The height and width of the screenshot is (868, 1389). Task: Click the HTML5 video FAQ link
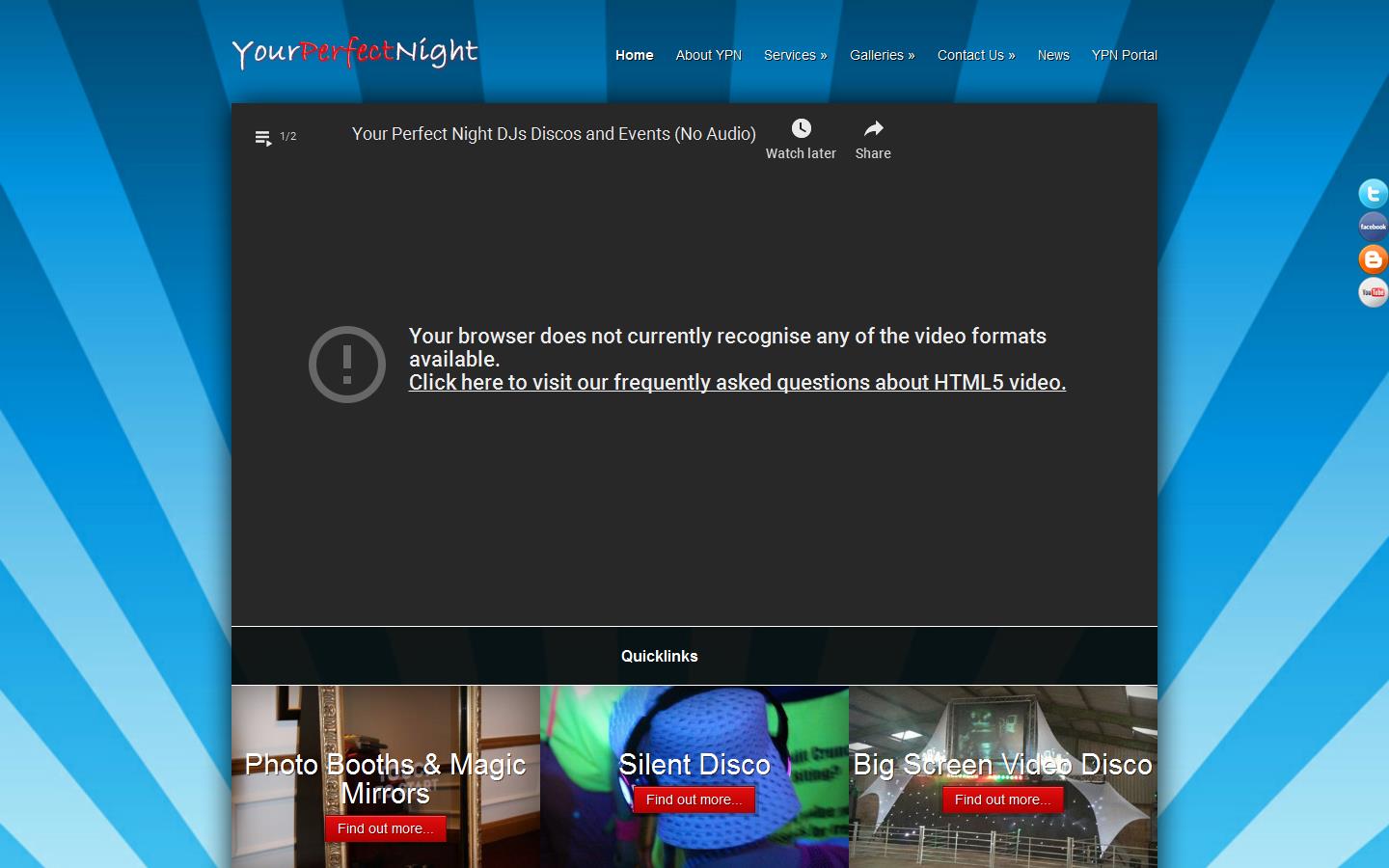click(736, 383)
